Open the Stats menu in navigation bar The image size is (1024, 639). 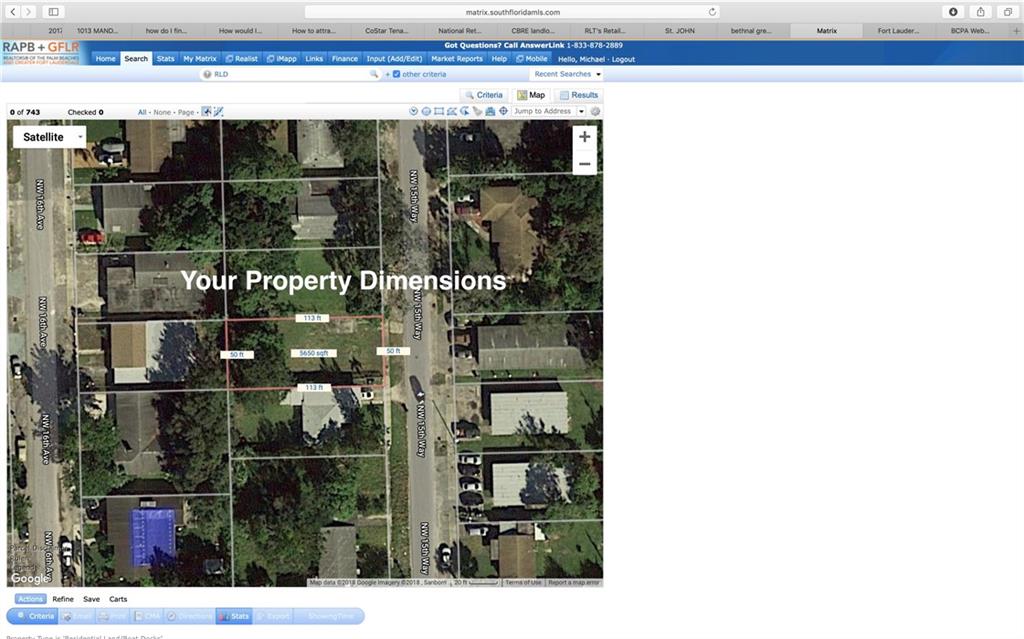click(x=165, y=59)
